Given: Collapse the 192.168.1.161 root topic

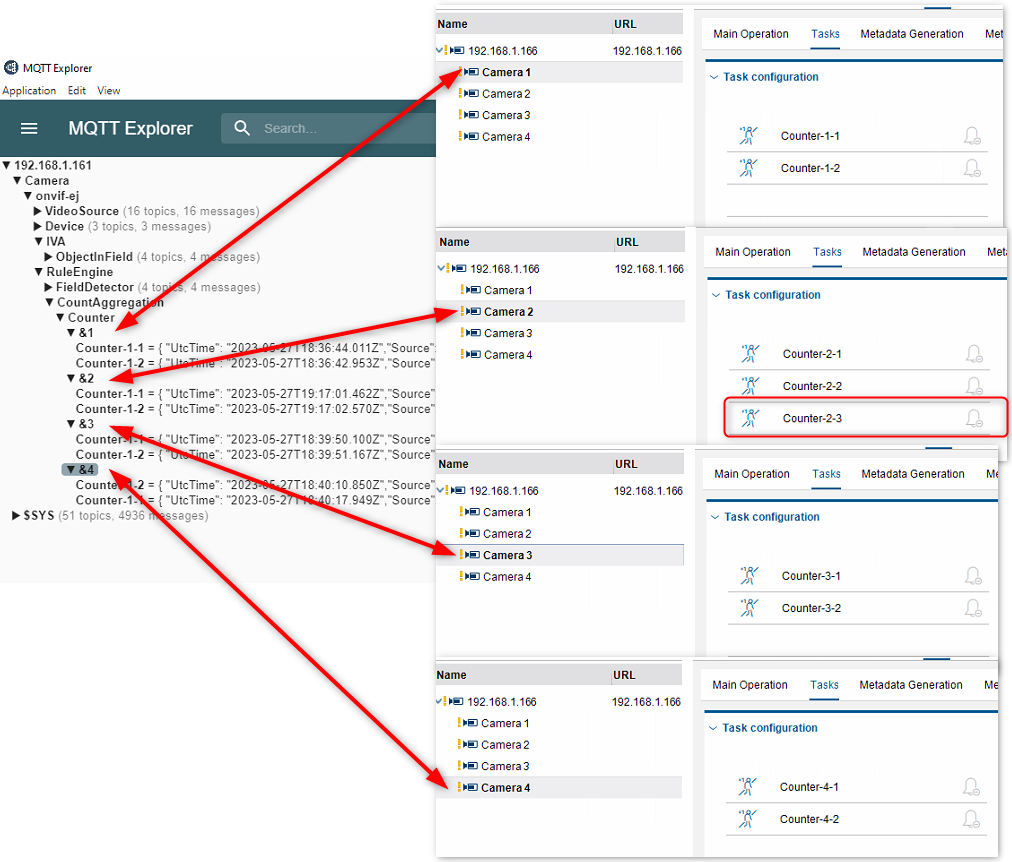Looking at the screenshot, I should tap(6, 165).
